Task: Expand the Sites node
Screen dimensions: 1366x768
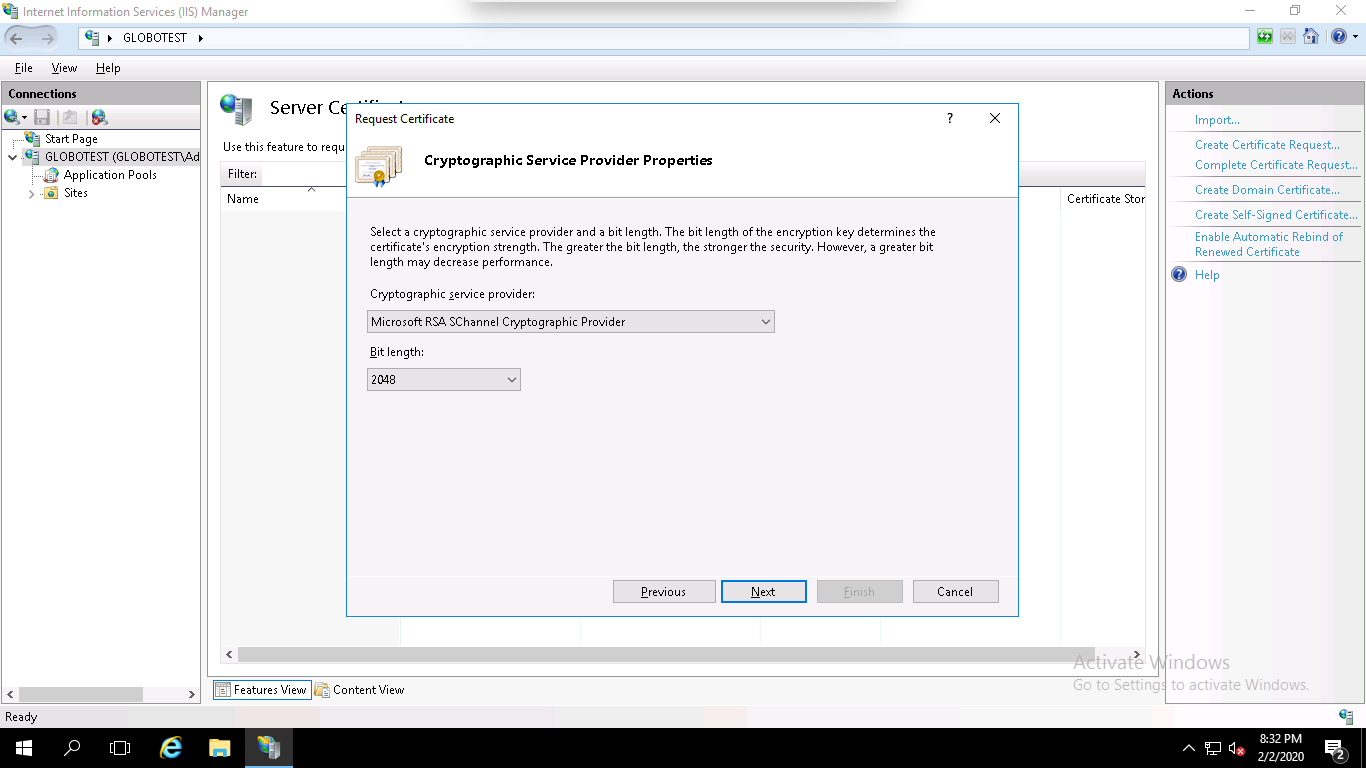Action: coord(32,193)
